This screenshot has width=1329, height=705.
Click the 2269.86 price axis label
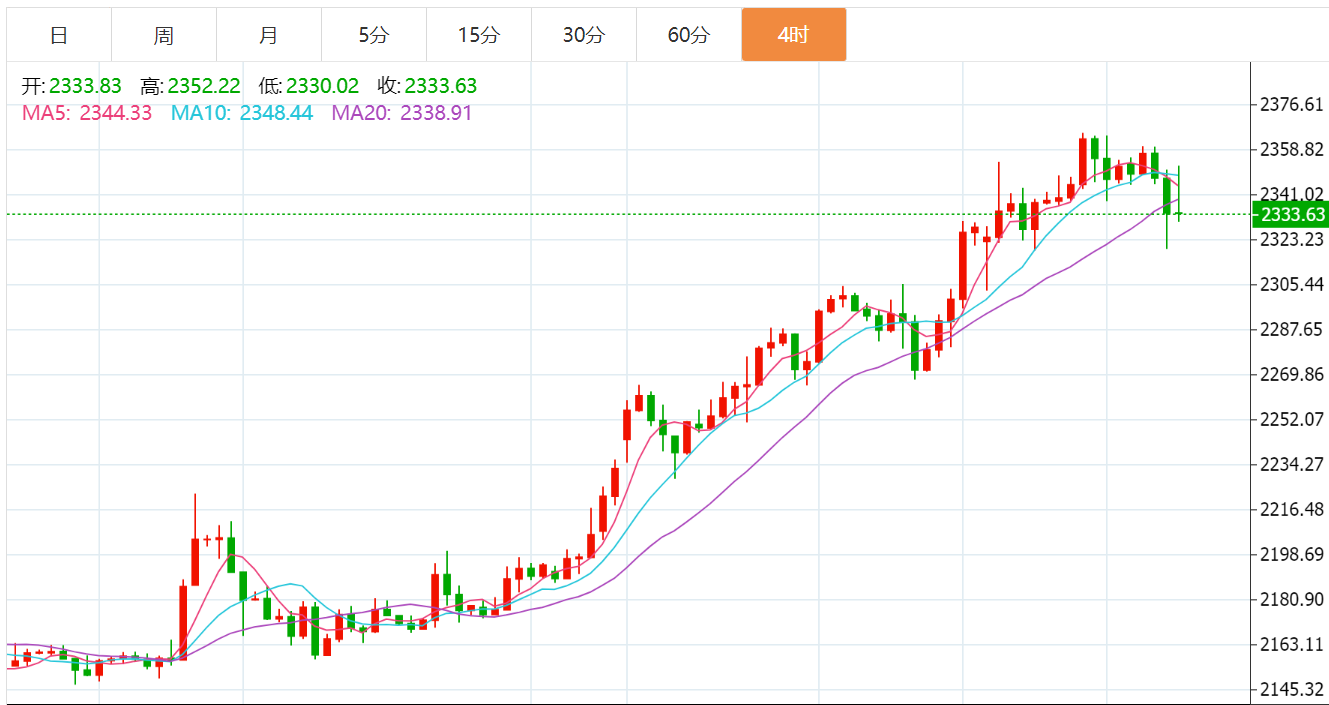click(x=1292, y=375)
